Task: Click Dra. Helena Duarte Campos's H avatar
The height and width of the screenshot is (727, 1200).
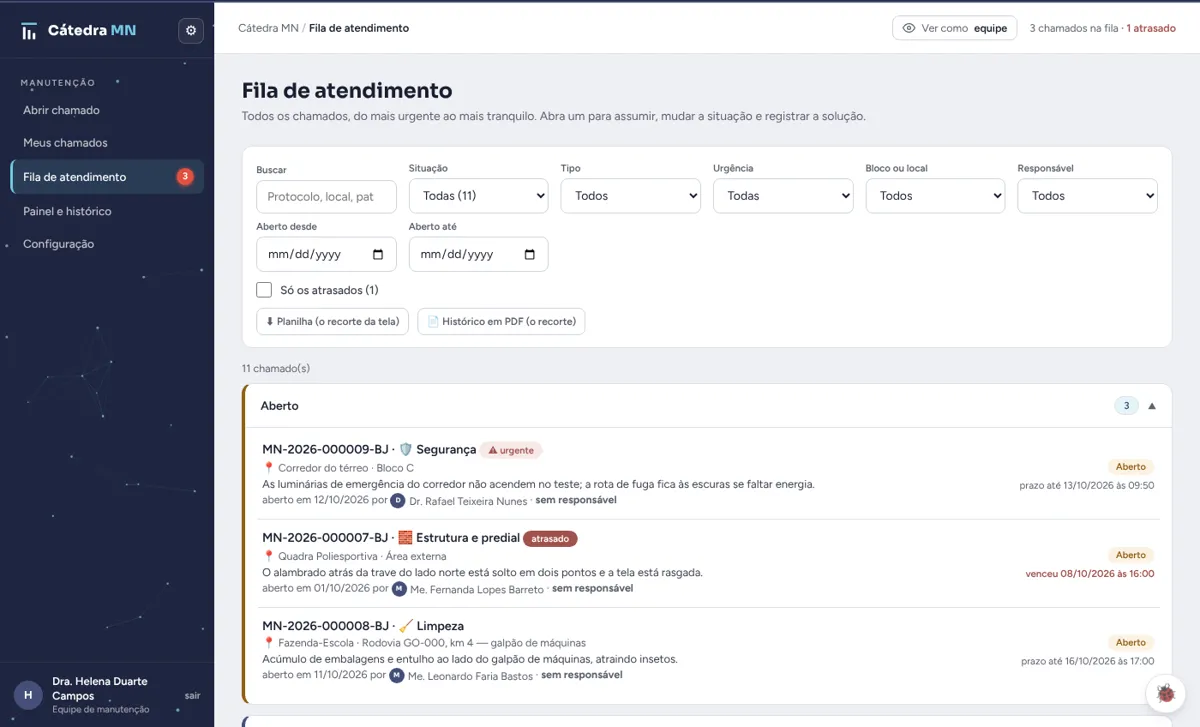Action: [x=28, y=695]
